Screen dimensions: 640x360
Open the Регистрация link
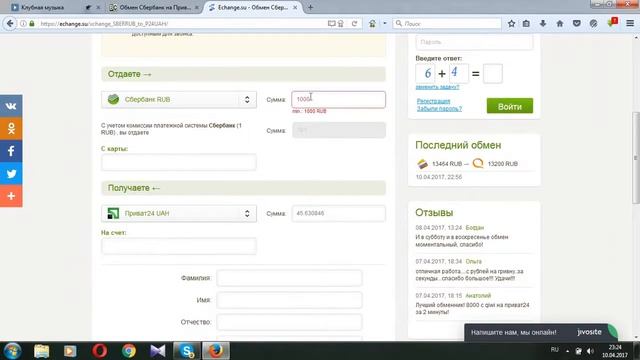[x=433, y=101]
